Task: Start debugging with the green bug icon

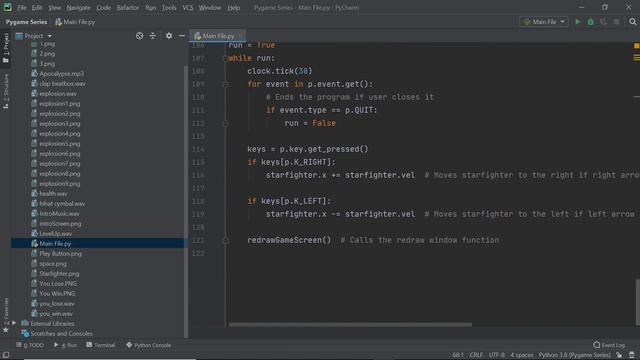Action: 591,22
